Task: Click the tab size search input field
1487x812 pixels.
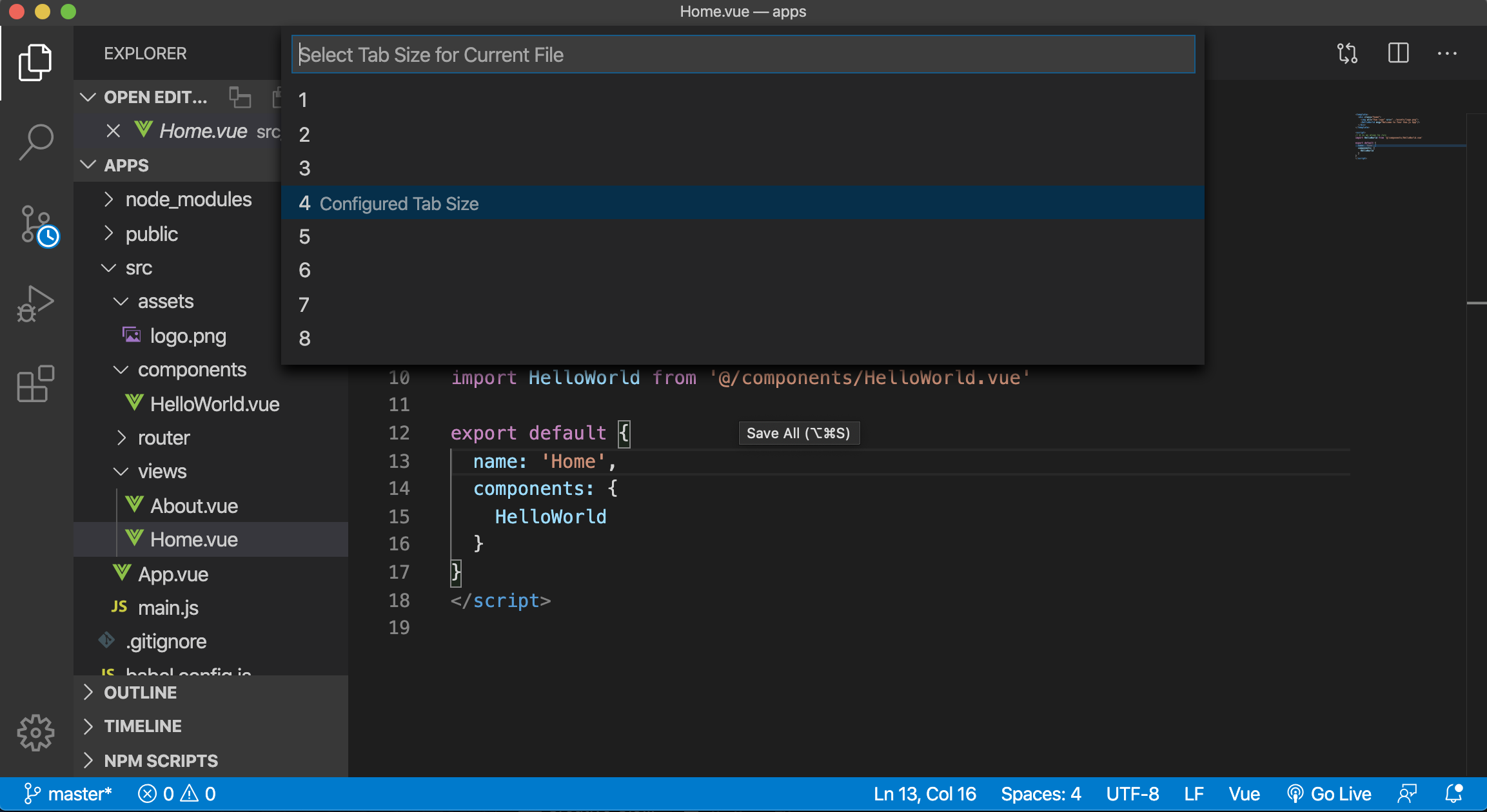Action: tap(743, 55)
